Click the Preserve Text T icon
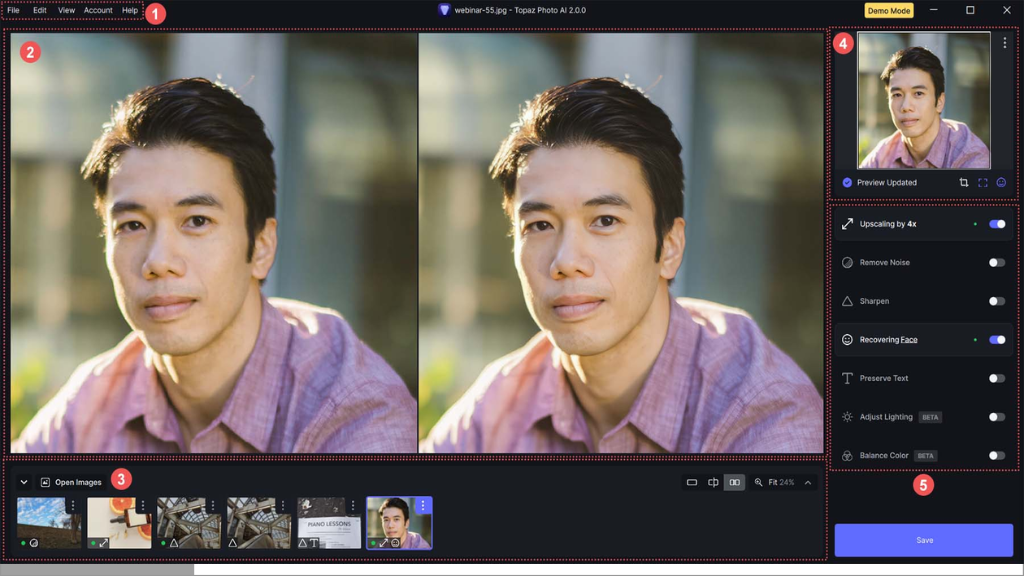This screenshot has width=1024, height=576. [847, 378]
